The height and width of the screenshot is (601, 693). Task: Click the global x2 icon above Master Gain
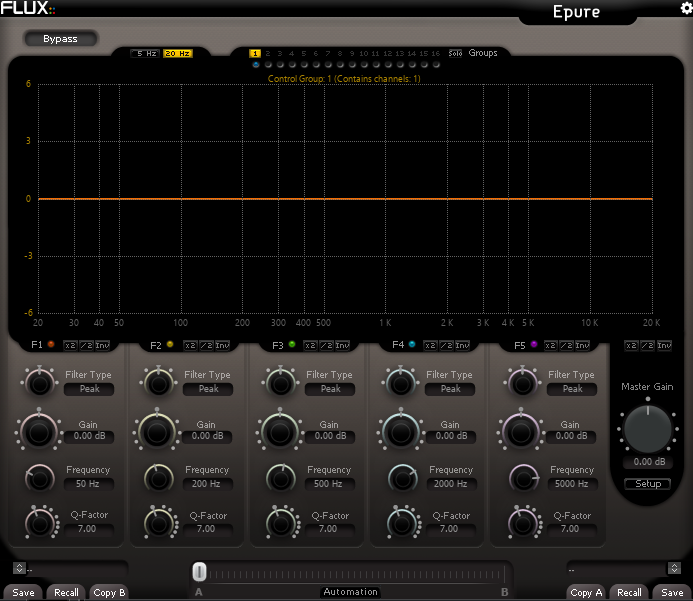pos(632,345)
